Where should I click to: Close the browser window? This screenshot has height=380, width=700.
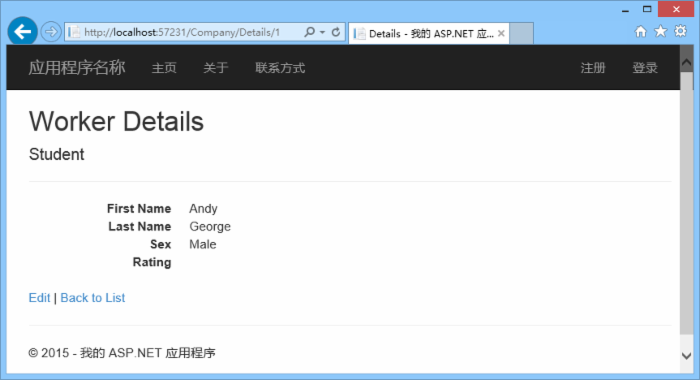[x=676, y=9]
